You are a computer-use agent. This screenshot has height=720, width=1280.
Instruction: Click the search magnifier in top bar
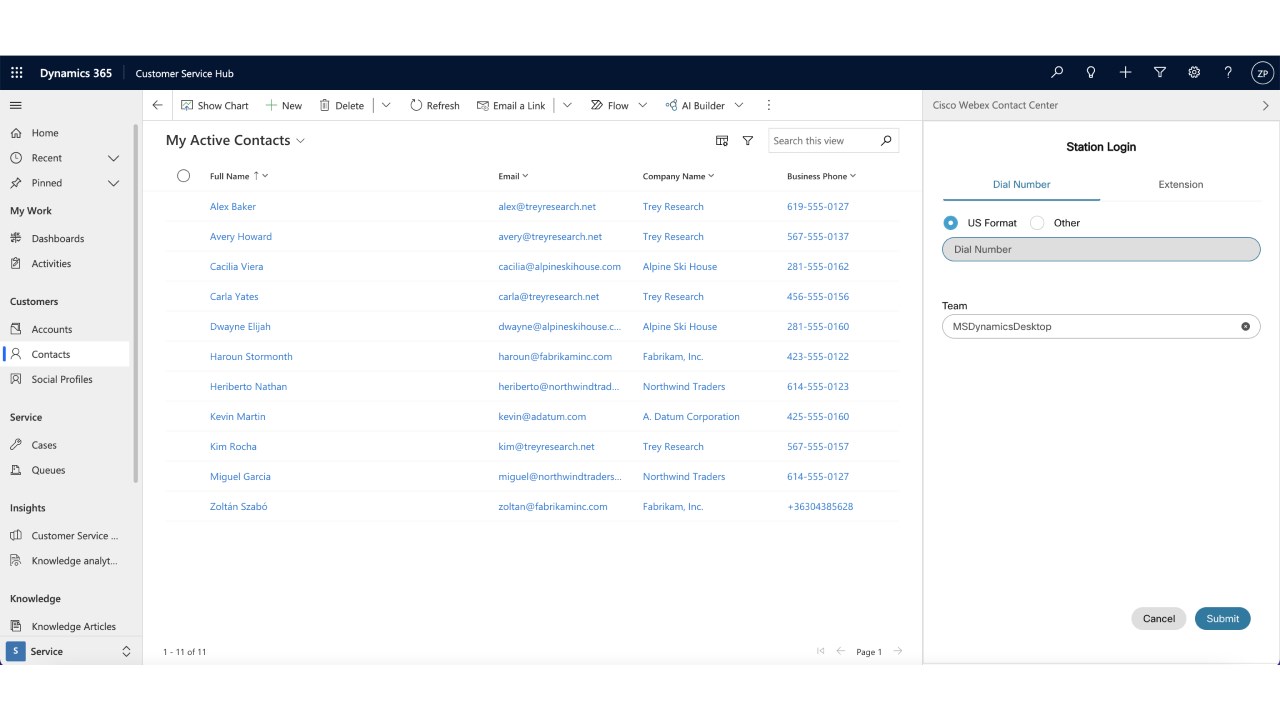tap(1057, 73)
